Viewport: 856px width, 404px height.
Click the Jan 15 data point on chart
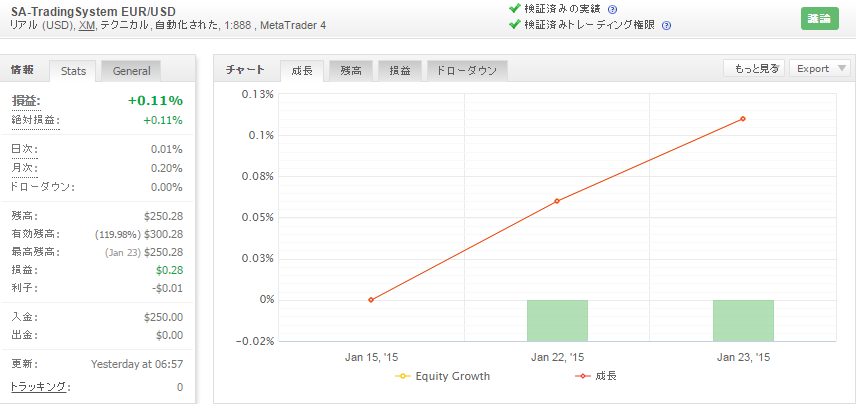tap(371, 300)
